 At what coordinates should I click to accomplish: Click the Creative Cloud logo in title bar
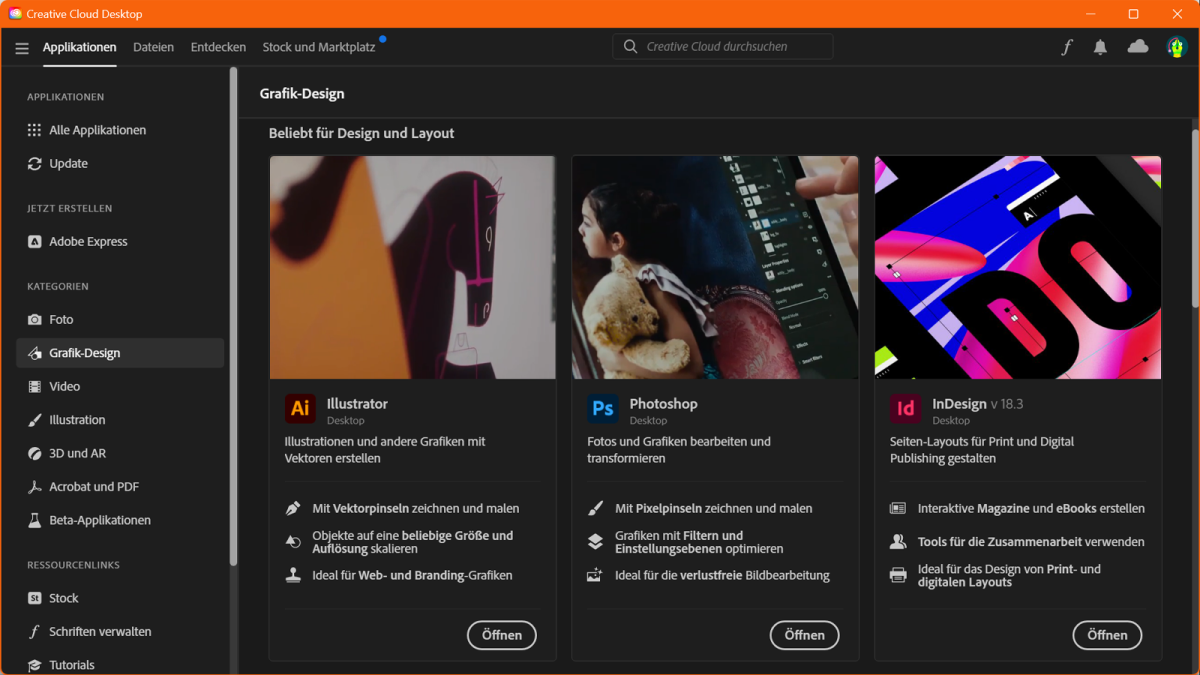16,14
